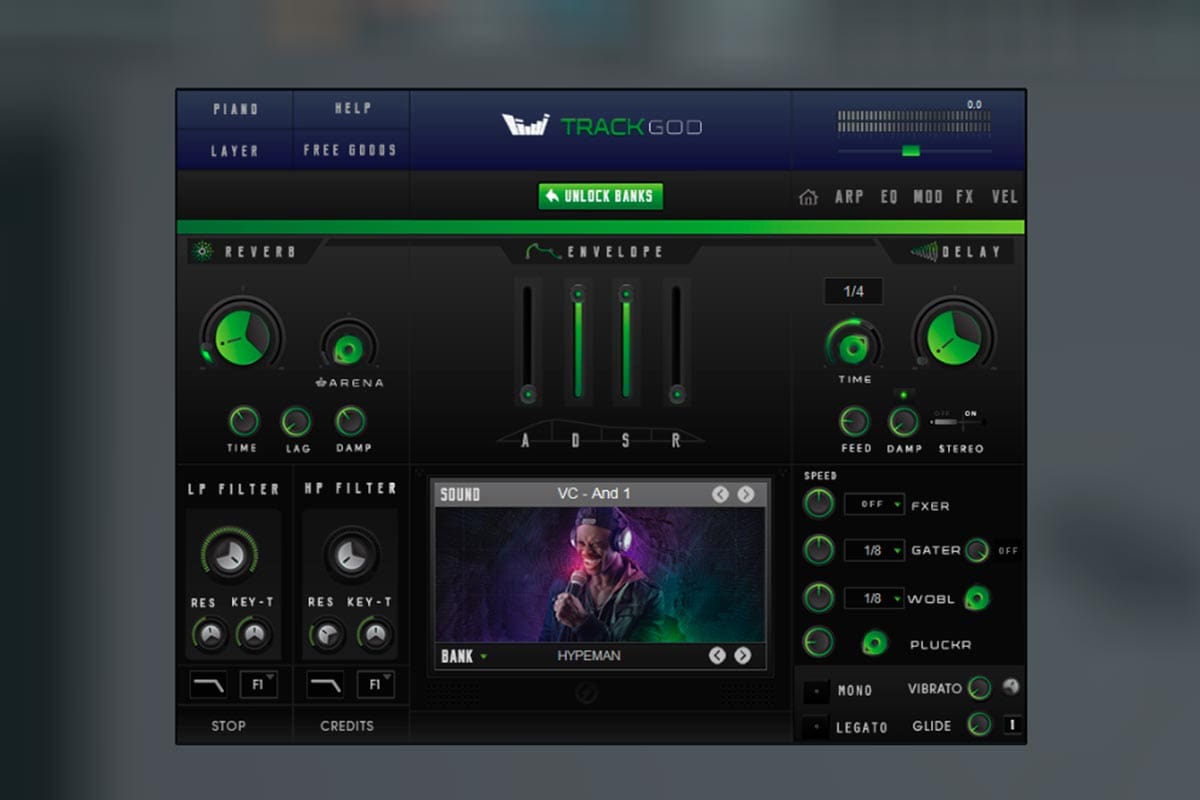The height and width of the screenshot is (800, 1200).
Task: Click the Release envelope slider
Action: 677,343
